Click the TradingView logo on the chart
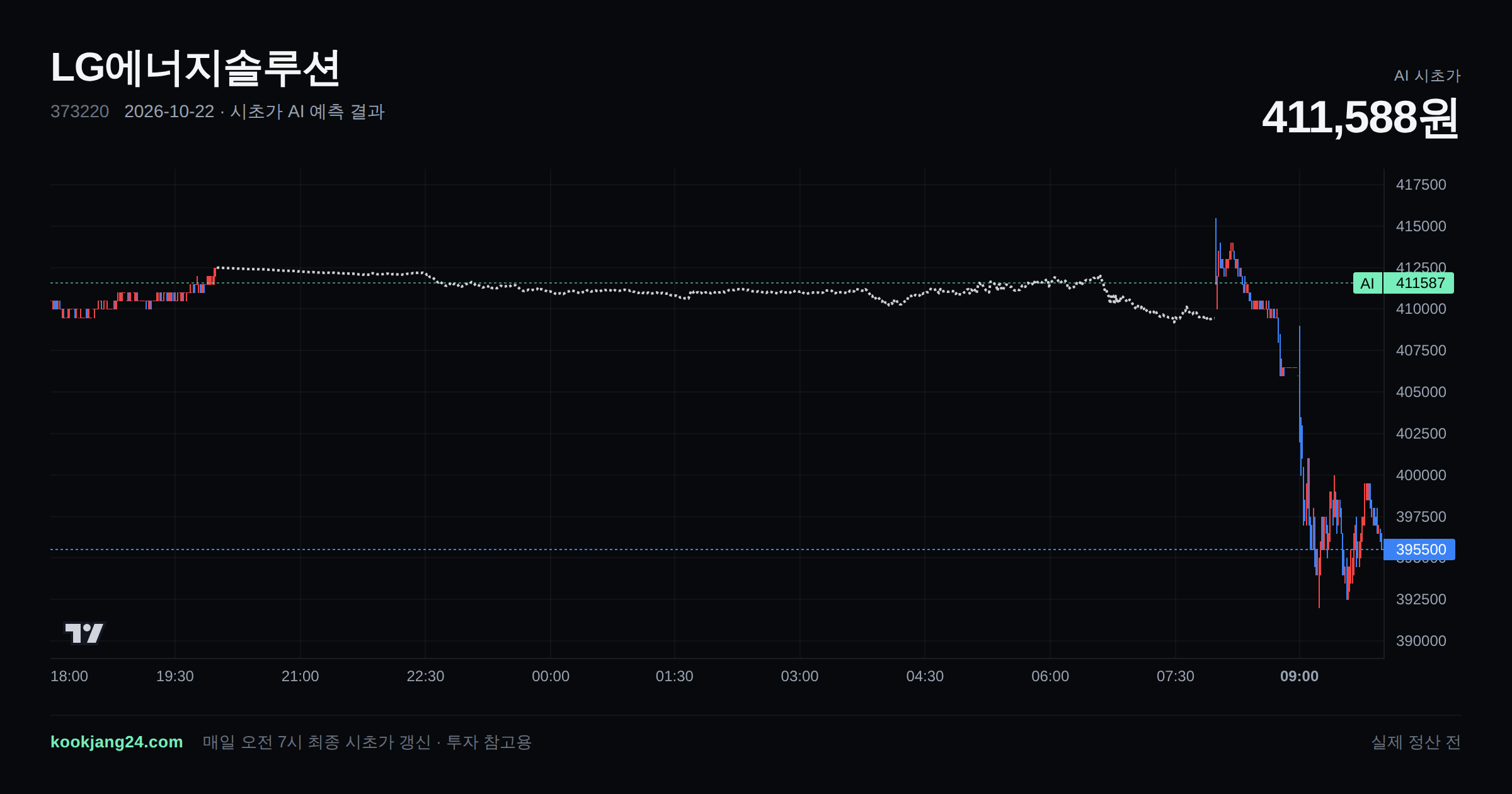 (x=84, y=633)
